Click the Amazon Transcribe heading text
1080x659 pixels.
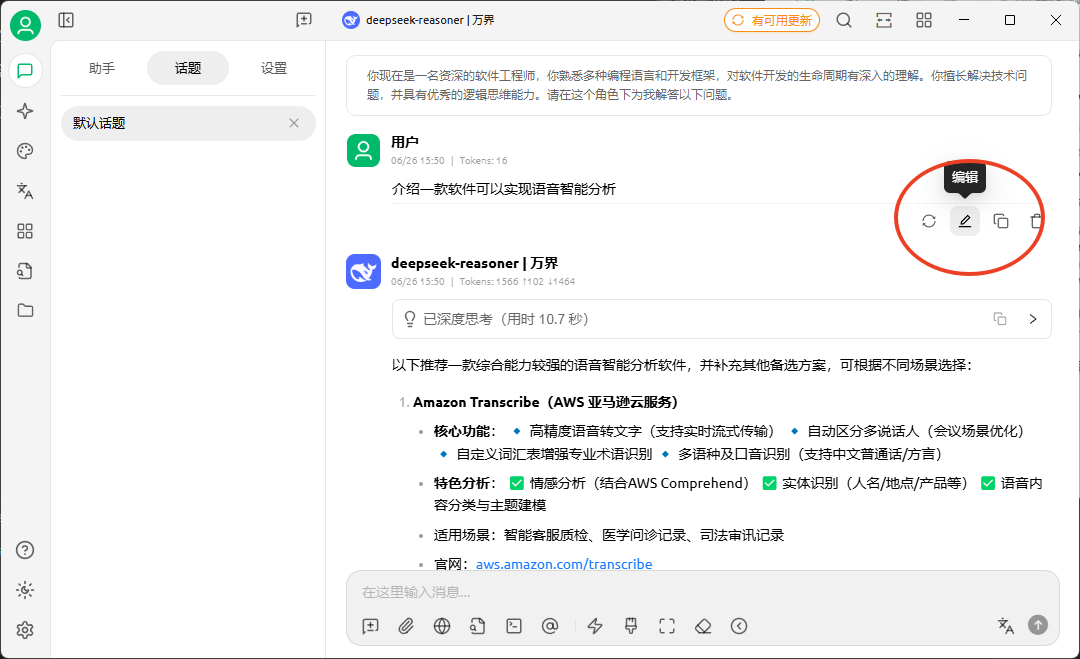point(546,402)
